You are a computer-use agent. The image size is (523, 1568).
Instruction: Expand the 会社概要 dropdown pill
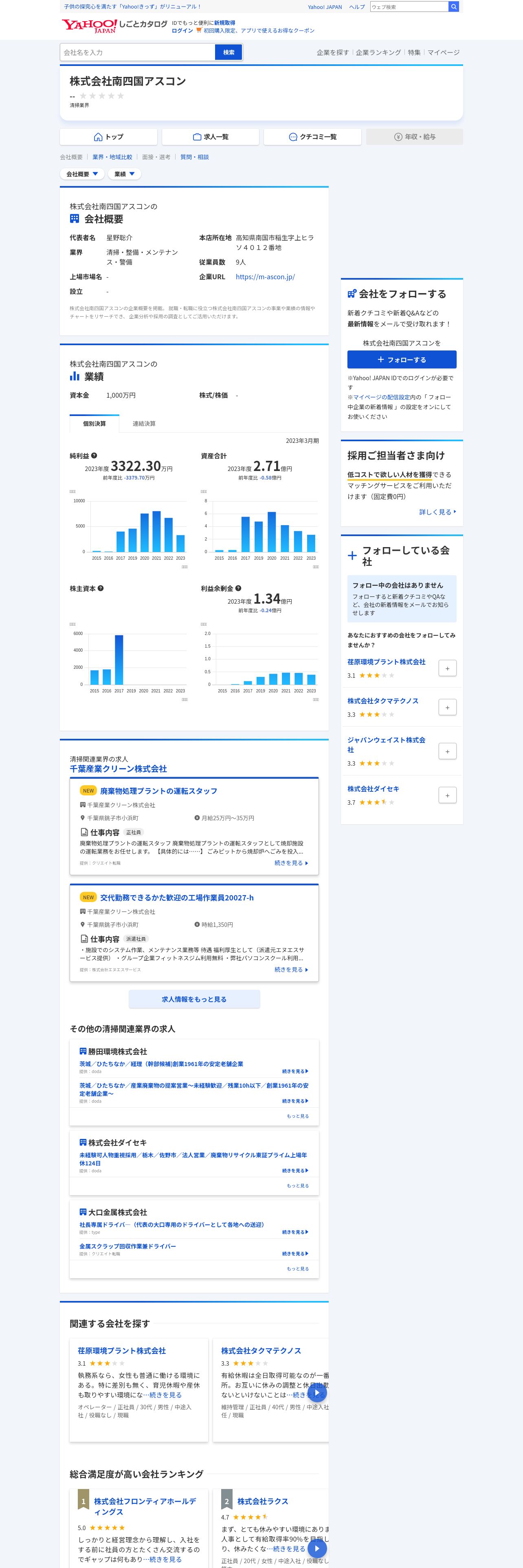click(82, 174)
